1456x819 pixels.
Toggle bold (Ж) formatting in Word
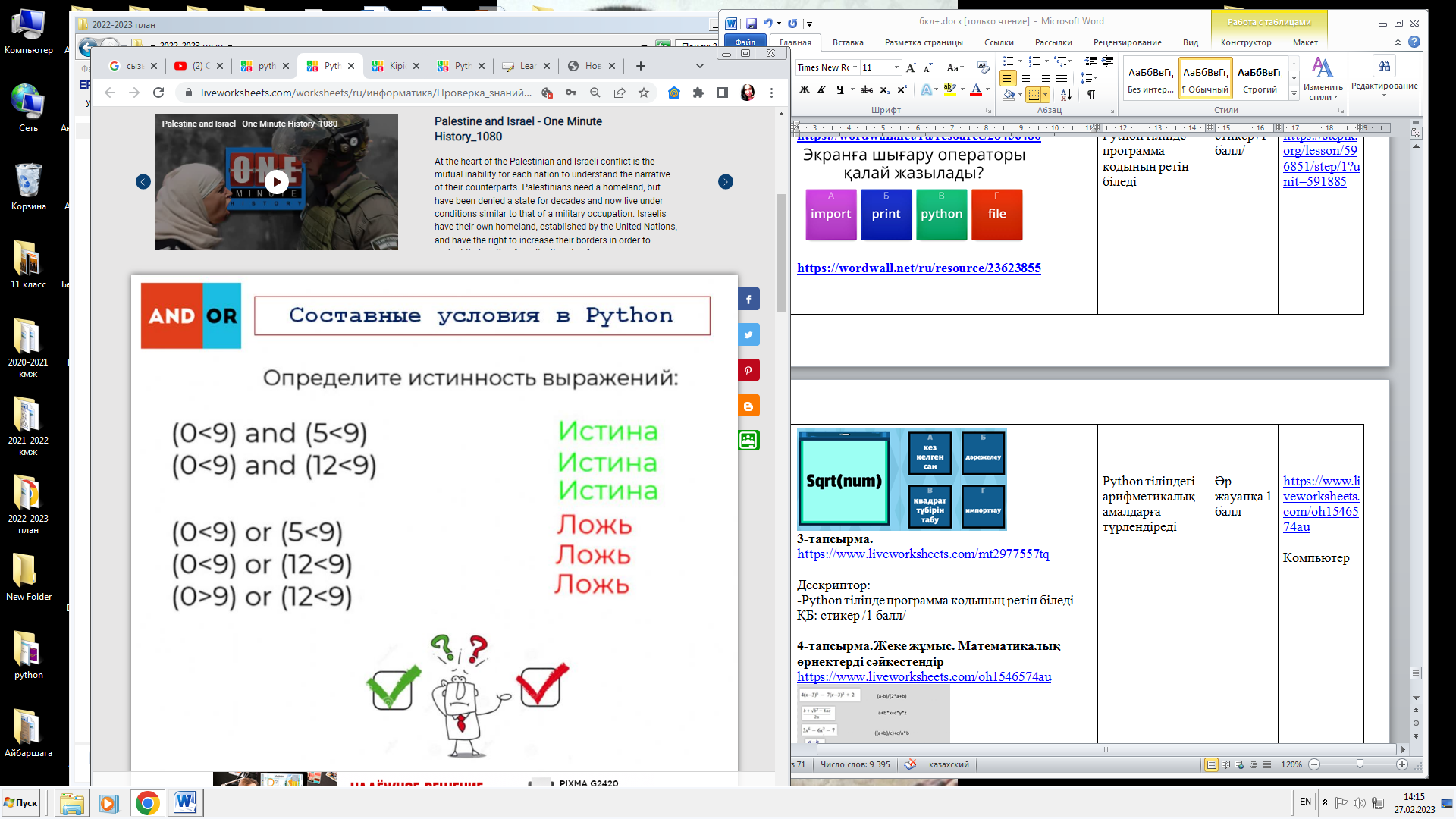pos(805,89)
